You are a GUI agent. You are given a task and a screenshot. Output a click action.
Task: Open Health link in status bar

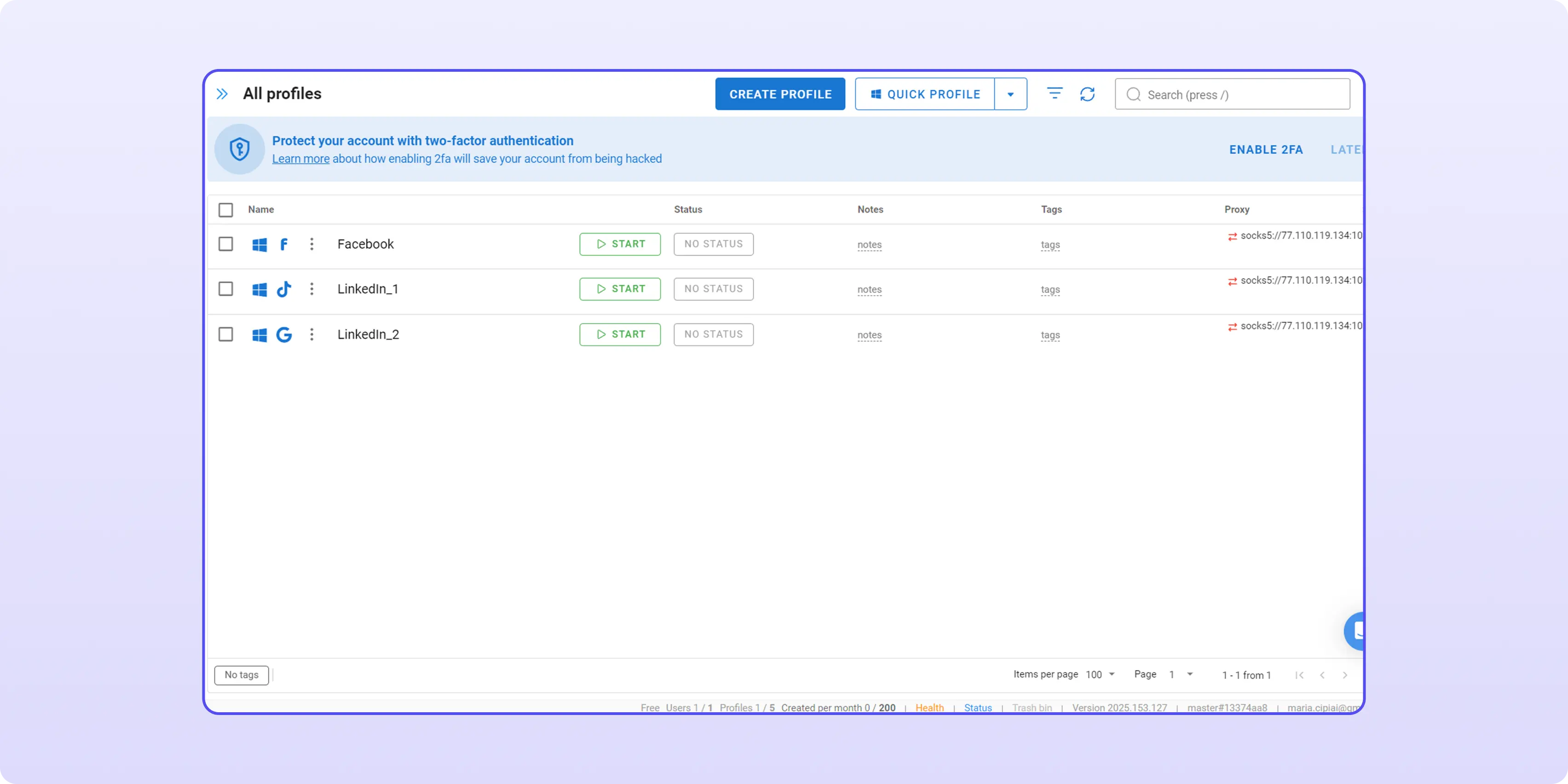(929, 707)
